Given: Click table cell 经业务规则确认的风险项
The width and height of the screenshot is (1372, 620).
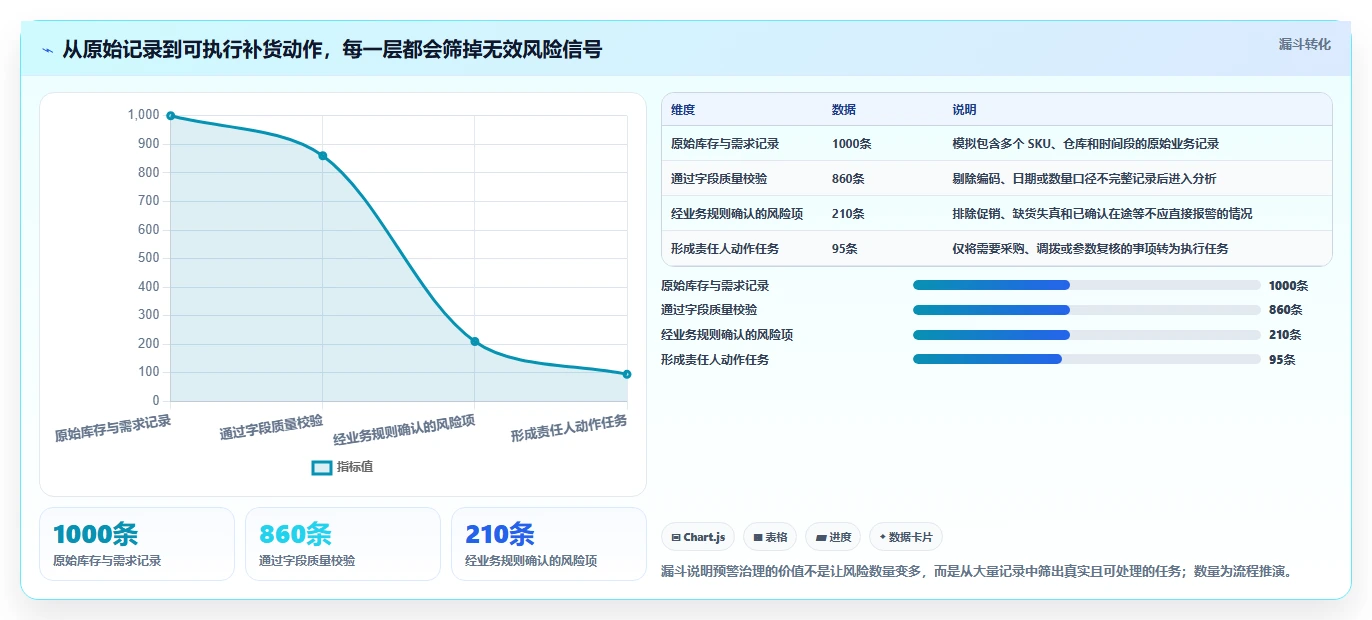Looking at the screenshot, I should pos(737,214).
